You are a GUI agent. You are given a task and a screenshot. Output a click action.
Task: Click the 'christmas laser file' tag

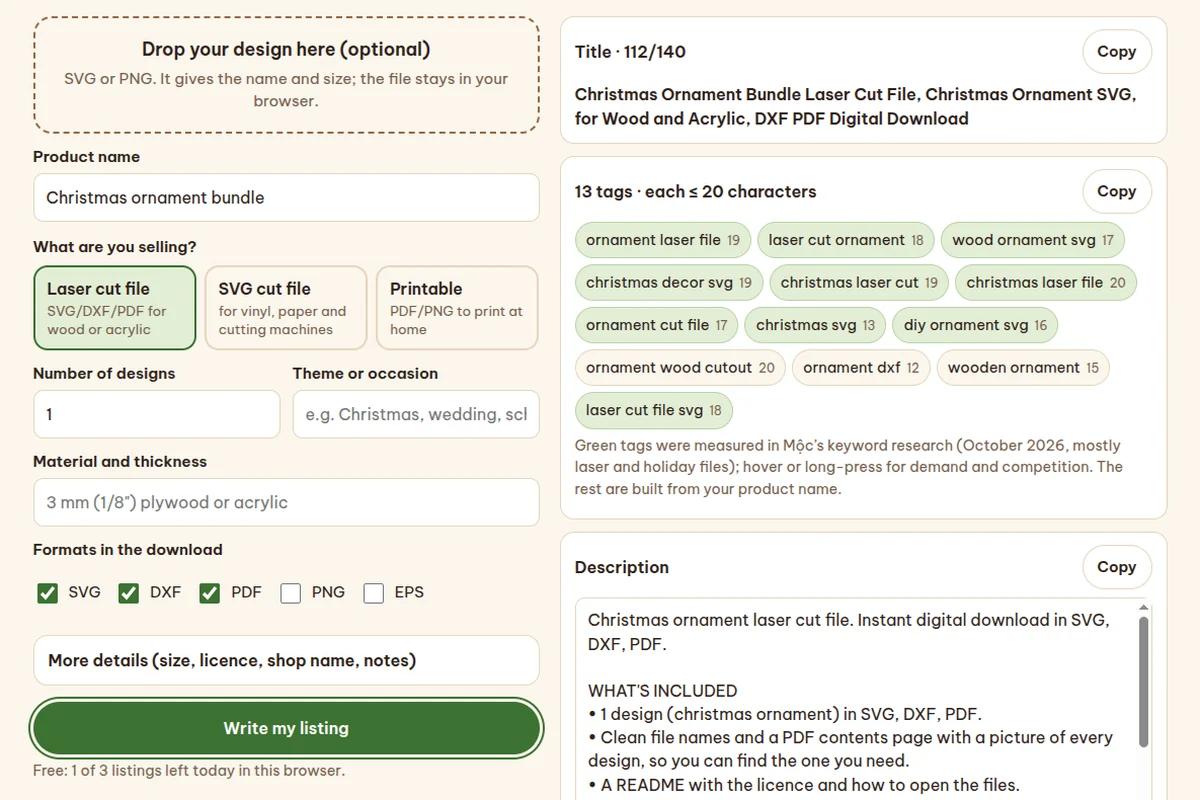coord(1046,282)
